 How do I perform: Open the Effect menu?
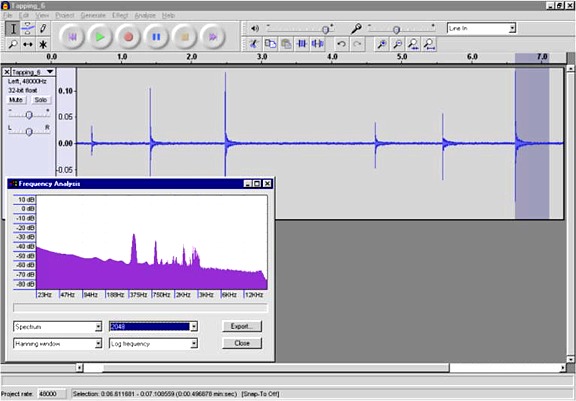pos(120,15)
